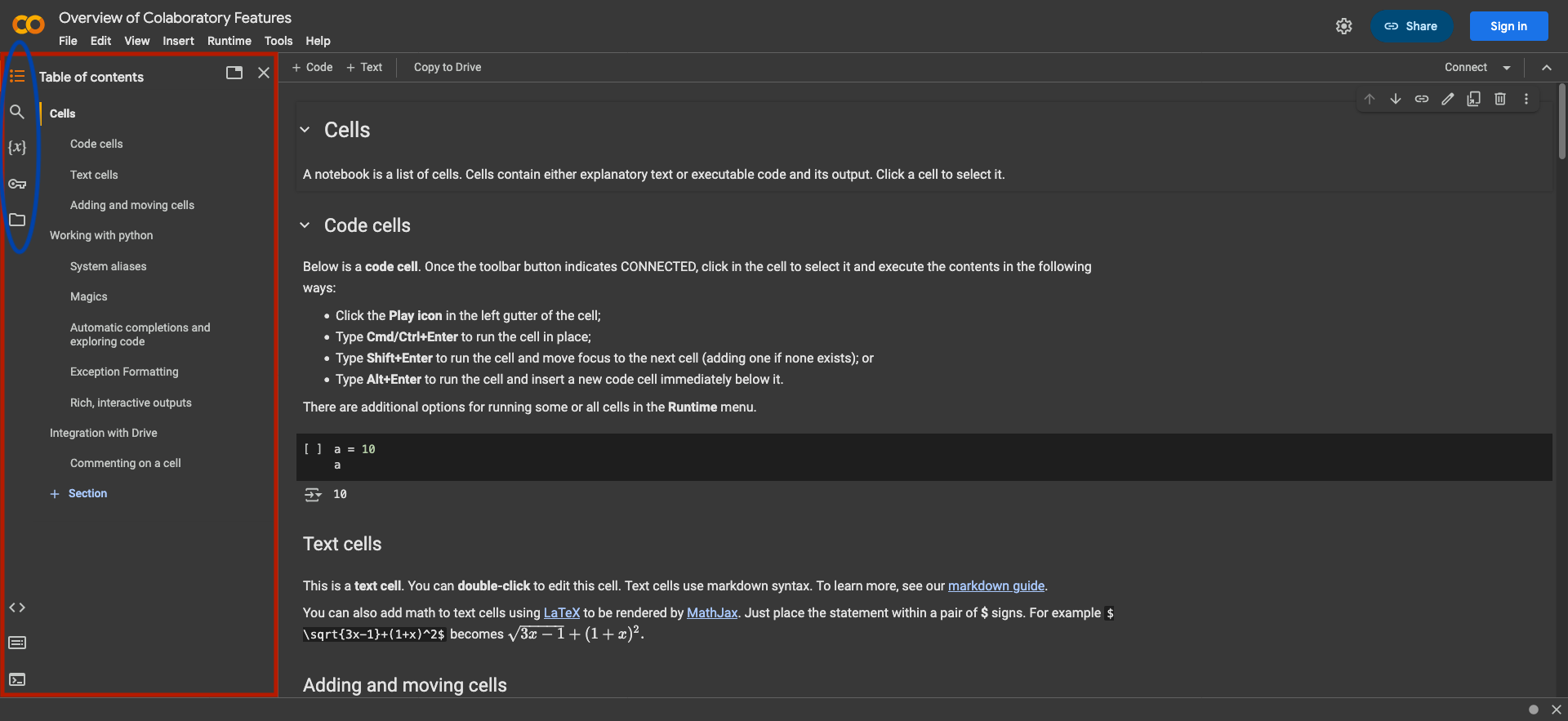This screenshot has height=721, width=1568.
Task: Open the Connect dropdown arrow
Action: pyautogui.click(x=1507, y=68)
